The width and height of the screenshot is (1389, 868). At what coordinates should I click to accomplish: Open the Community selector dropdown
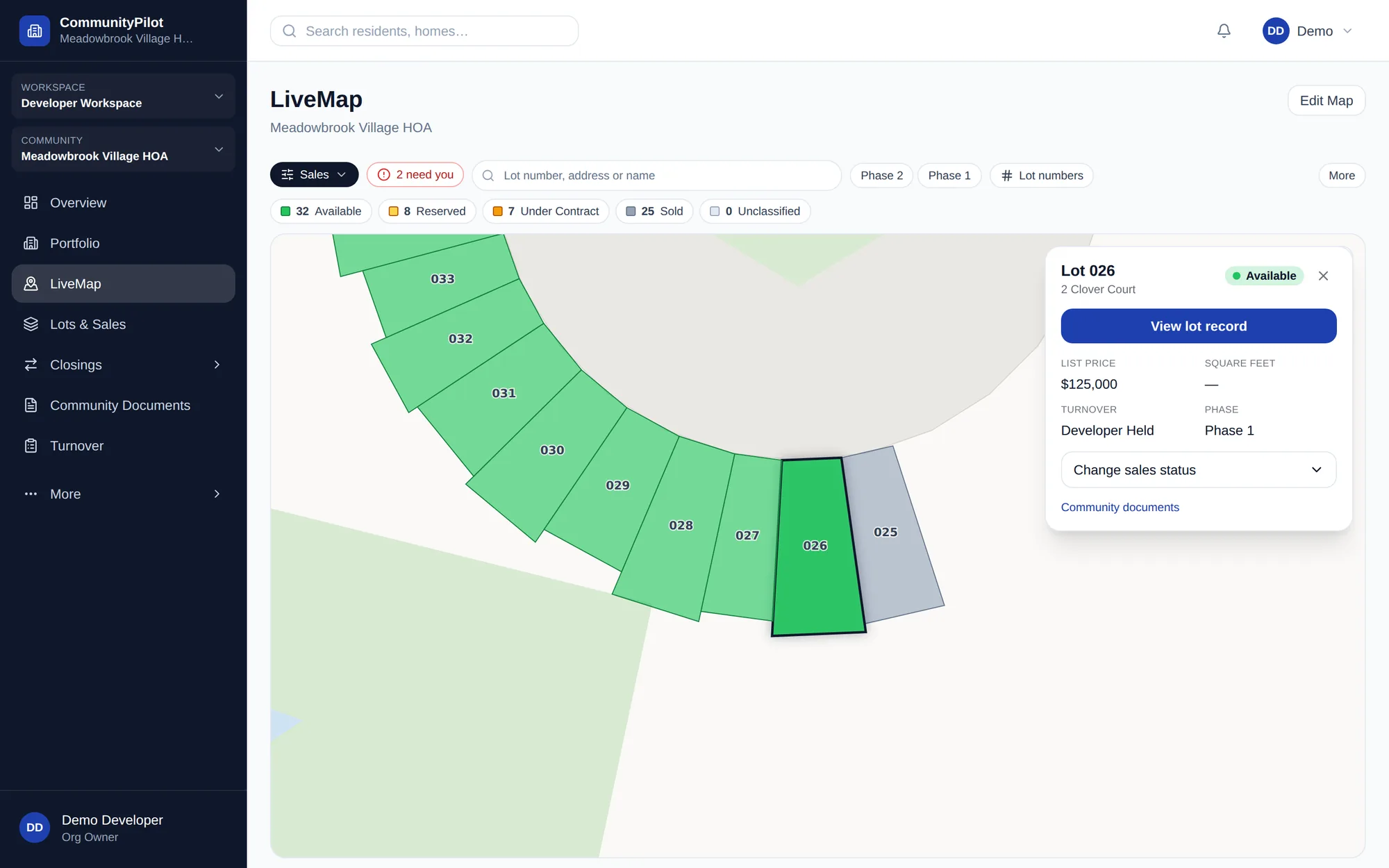[x=123, y=149]
